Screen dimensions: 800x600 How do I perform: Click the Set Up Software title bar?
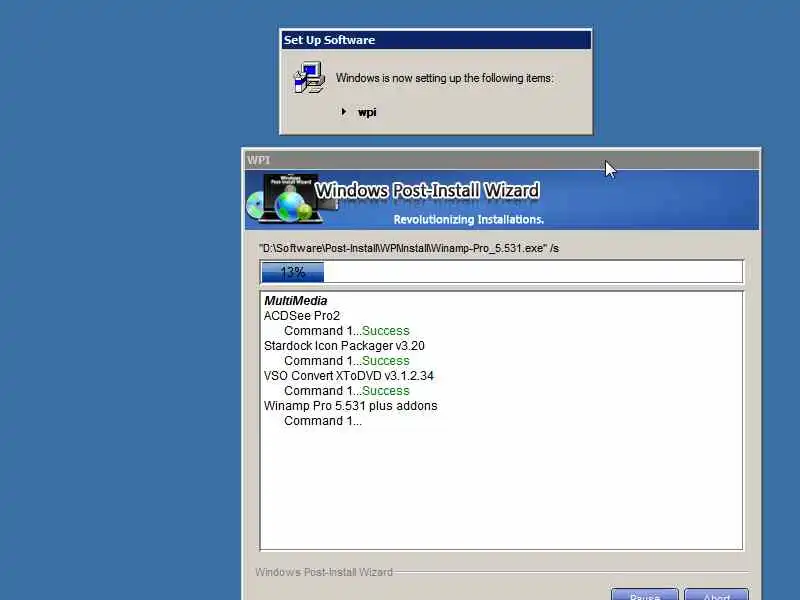(436, 40)
